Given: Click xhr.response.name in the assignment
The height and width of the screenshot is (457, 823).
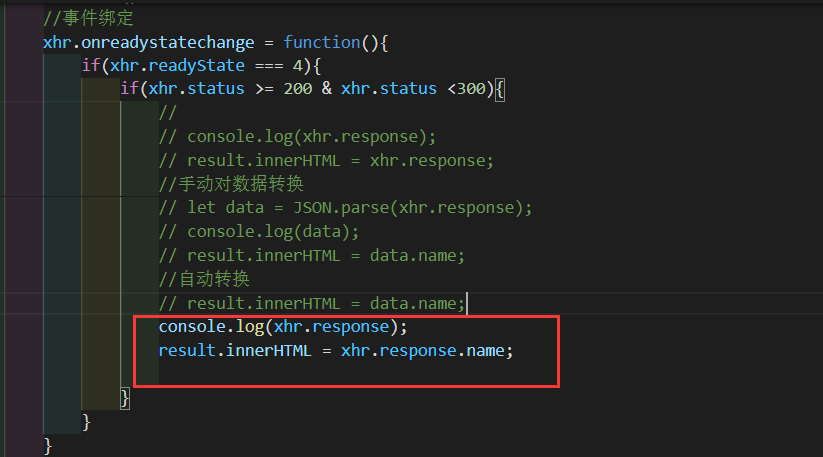Looking at the screenshot, I should pos(423,350).
